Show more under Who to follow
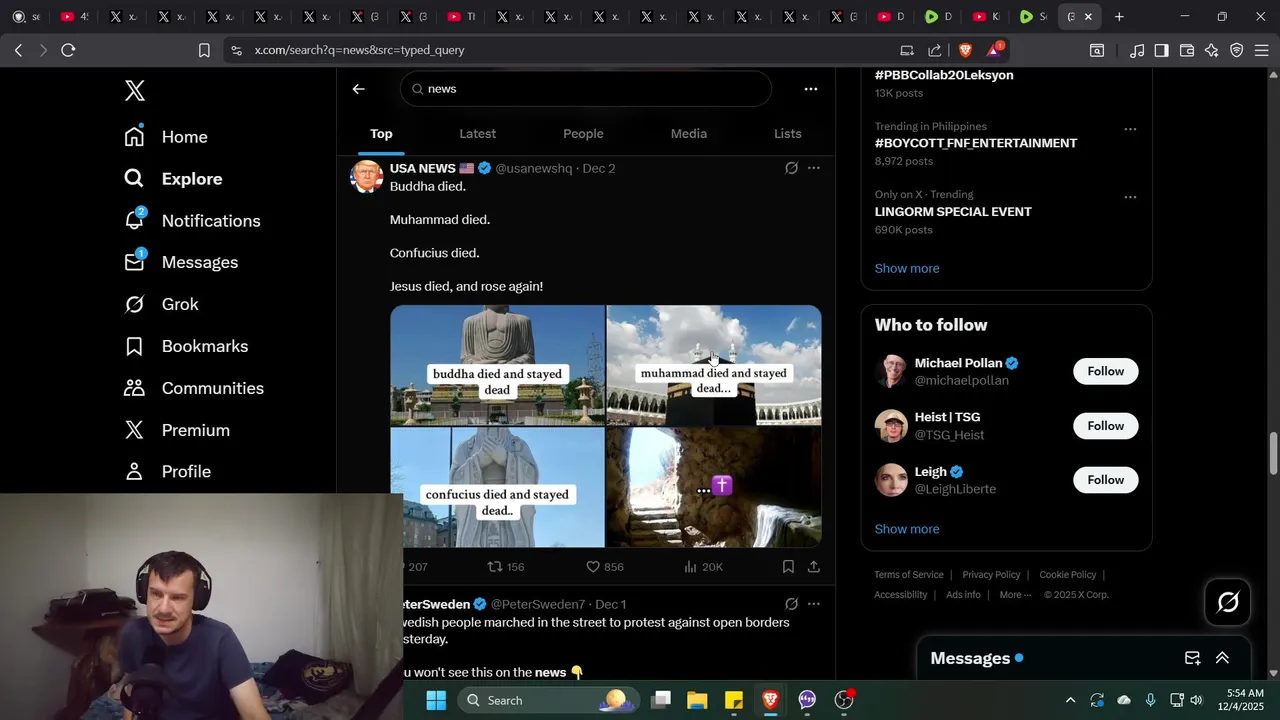This screenshot has height=720, width=1280. tap(907, 529)
